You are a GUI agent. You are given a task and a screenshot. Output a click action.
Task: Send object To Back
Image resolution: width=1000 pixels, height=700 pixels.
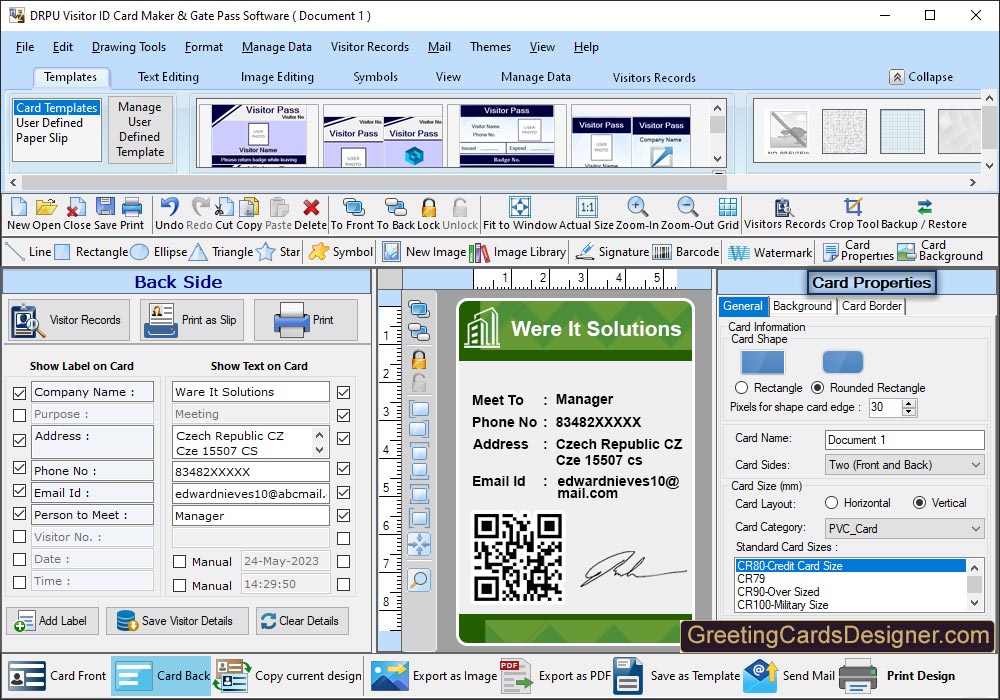(x=395, y=207)
